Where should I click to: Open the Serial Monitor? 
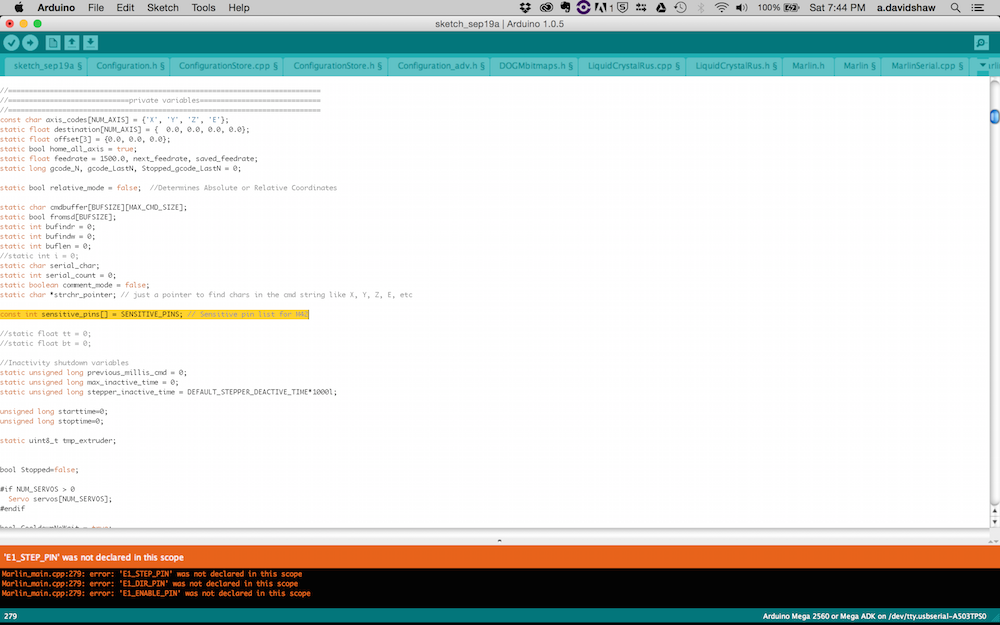coord(981,43)
